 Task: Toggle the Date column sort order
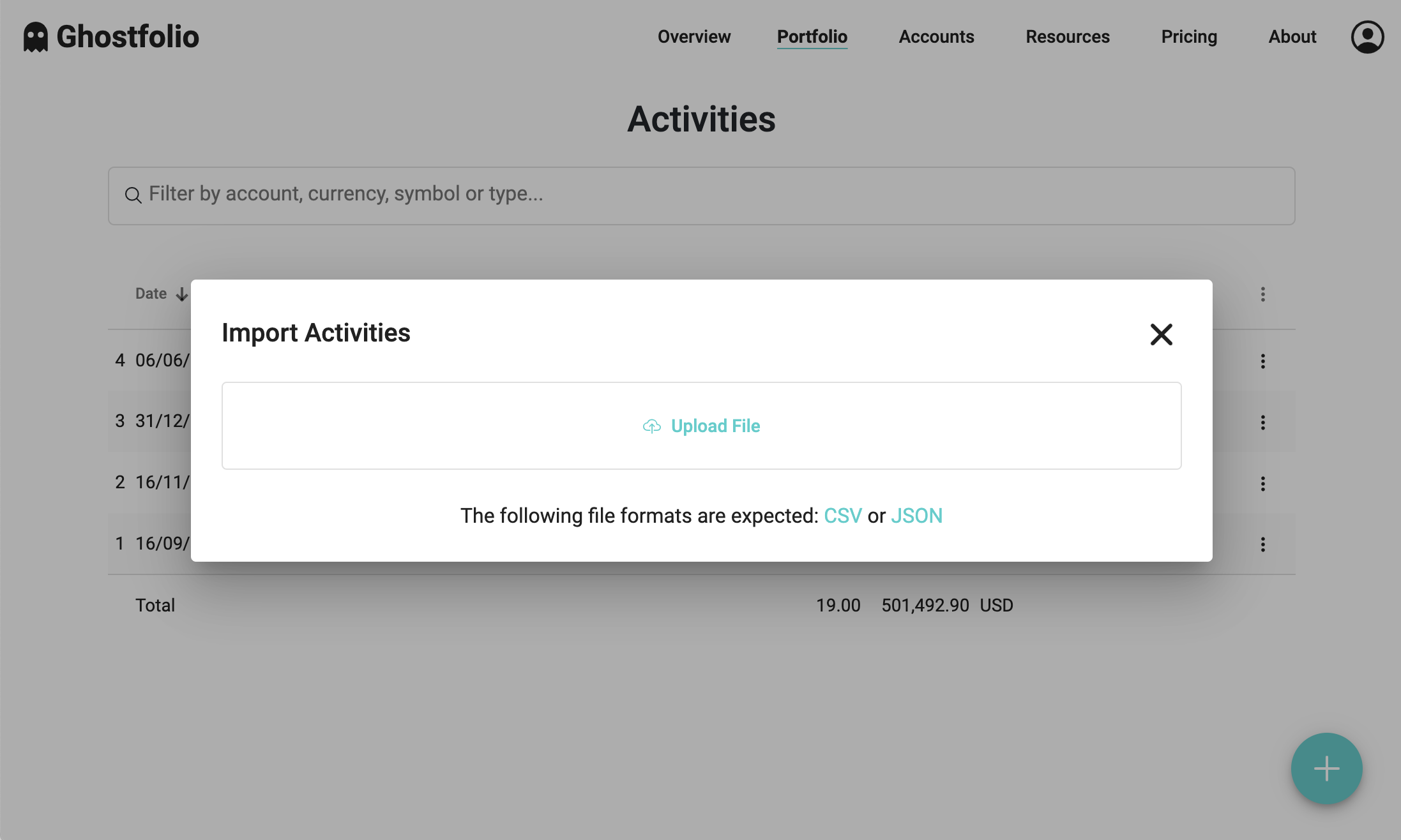click(x=182, y=294)
